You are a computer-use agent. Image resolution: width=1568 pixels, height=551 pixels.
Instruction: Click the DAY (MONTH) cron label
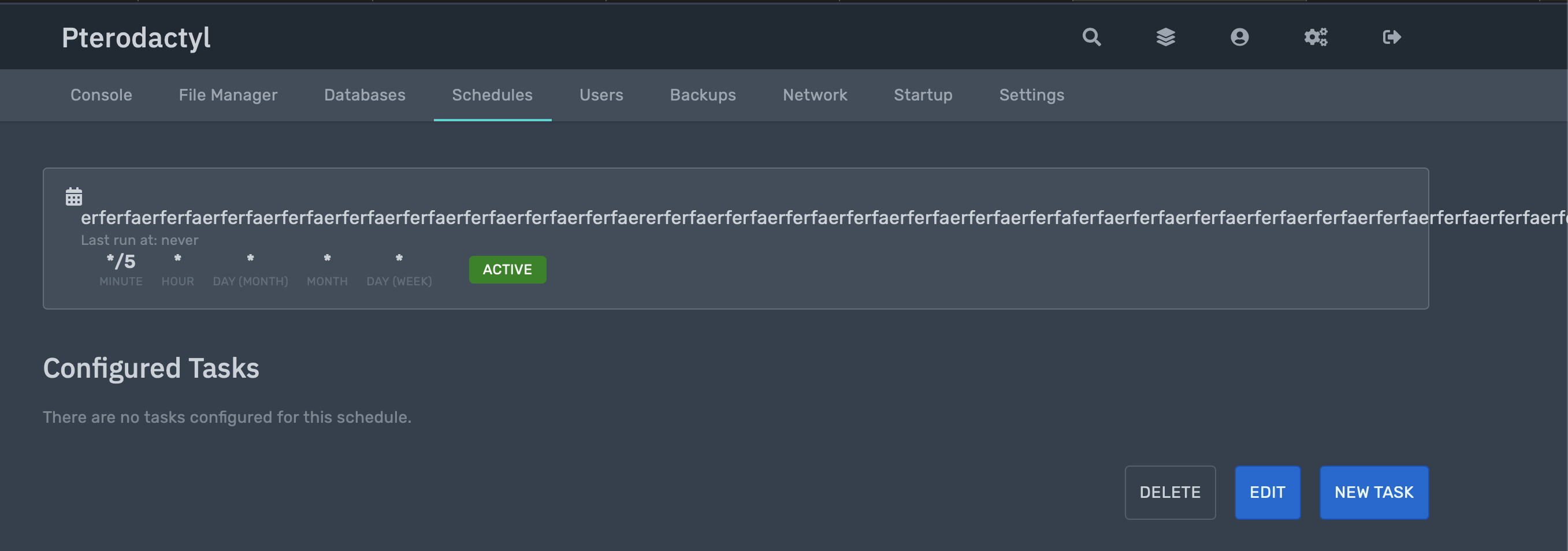[x=250, y=281]
